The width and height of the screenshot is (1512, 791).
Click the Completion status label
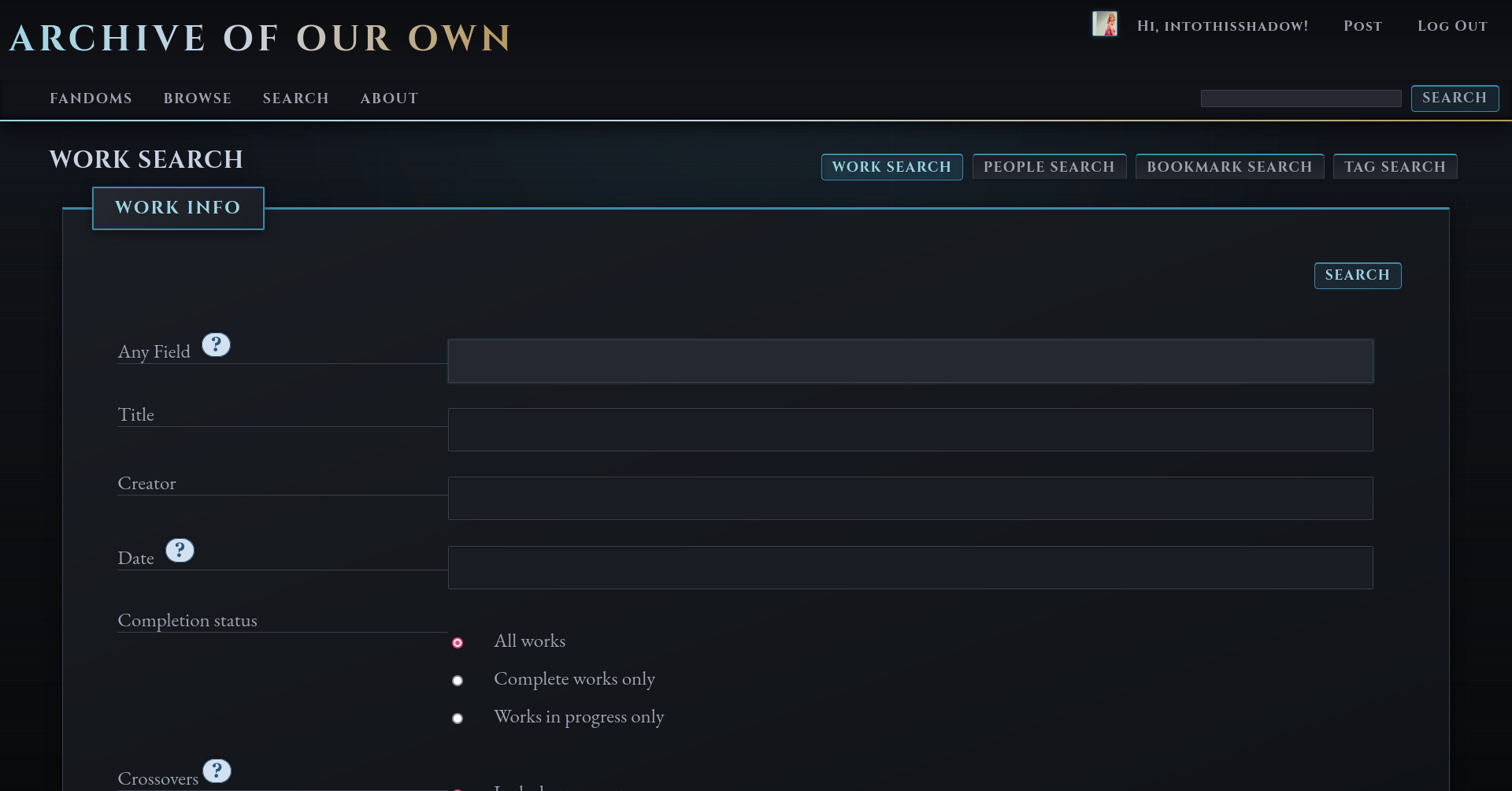point(187,621)
